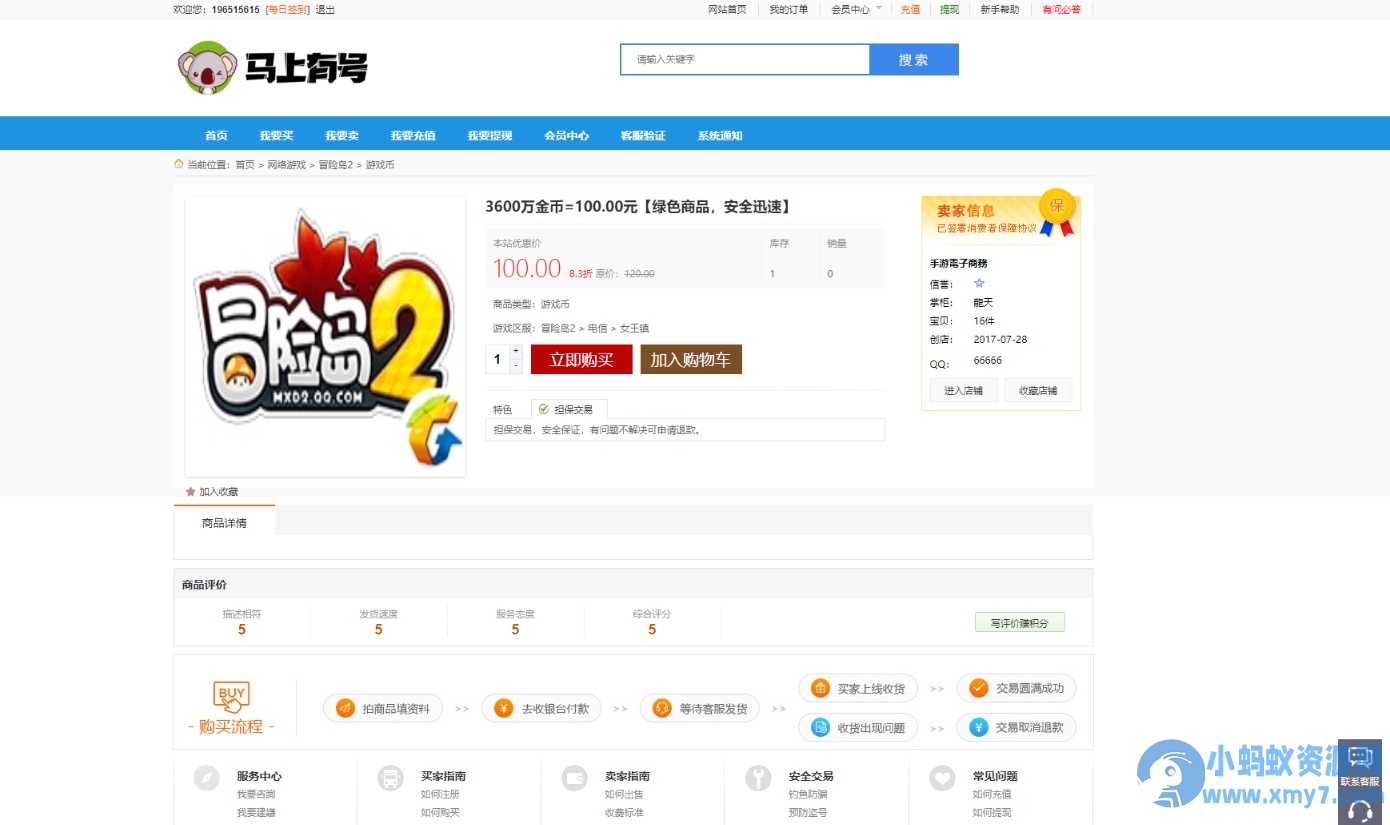Click the seller name 手游电子商务

tap(959, 263)
